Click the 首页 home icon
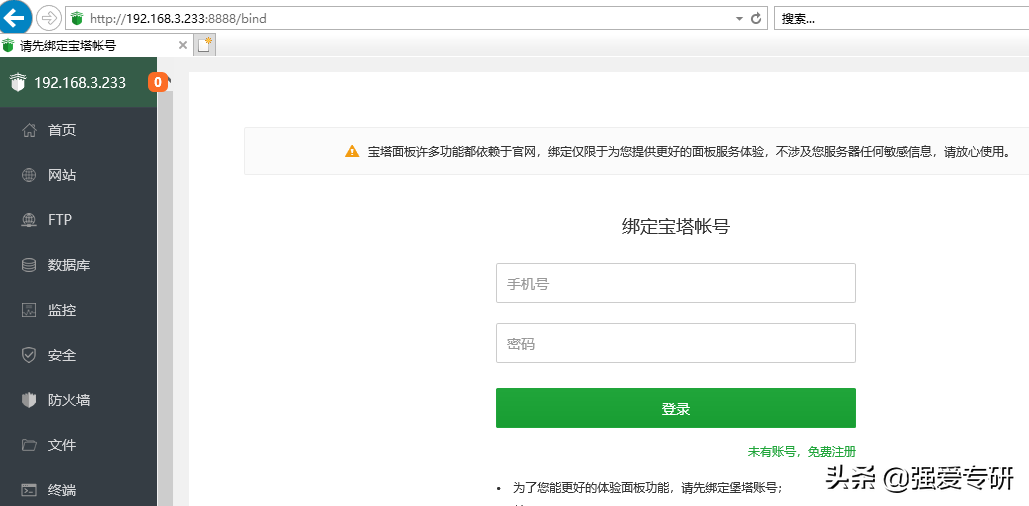 tap(29, 130)
